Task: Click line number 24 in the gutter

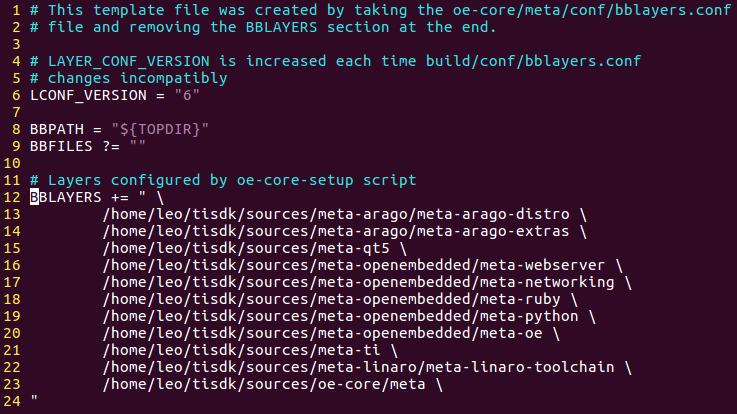Action: coord(12,401)
